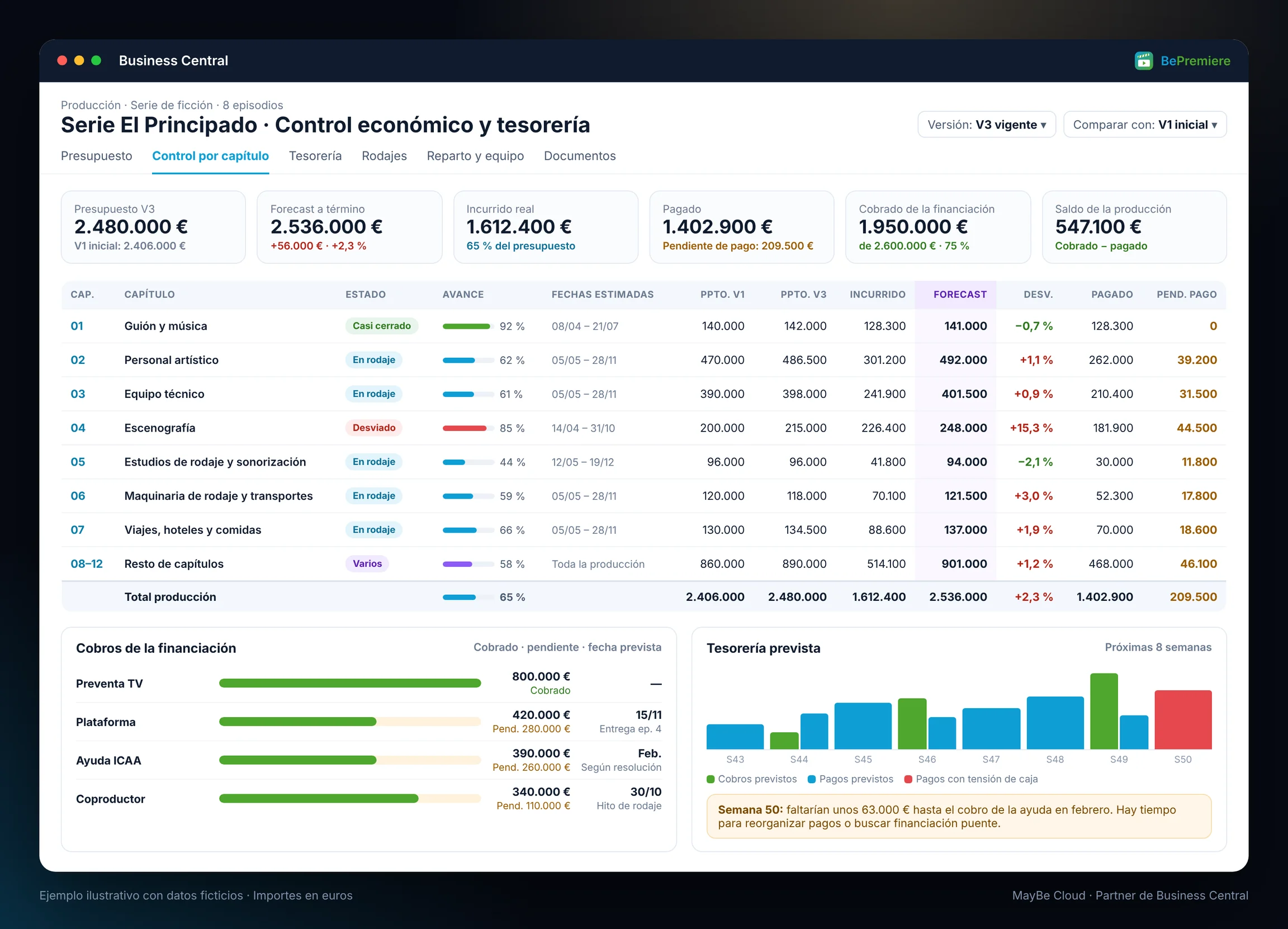
Task: Click the Pagos previstos blue legend swatch
Action: click(812, 779)
